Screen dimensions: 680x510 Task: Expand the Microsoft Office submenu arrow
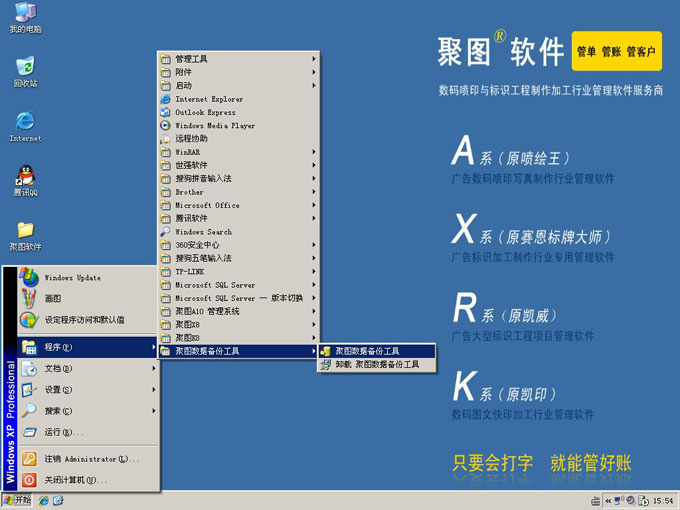pyautogui.click(x=314, y=205)
